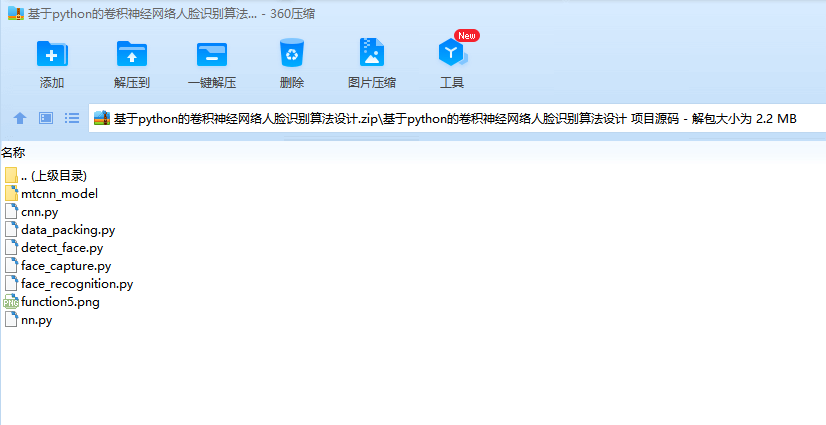Image resolution: width=826 pixels, height=425 pixels.
Task: Switch to the thumbnail view icon
Action: pyautogui.click(x=46, y=118)
